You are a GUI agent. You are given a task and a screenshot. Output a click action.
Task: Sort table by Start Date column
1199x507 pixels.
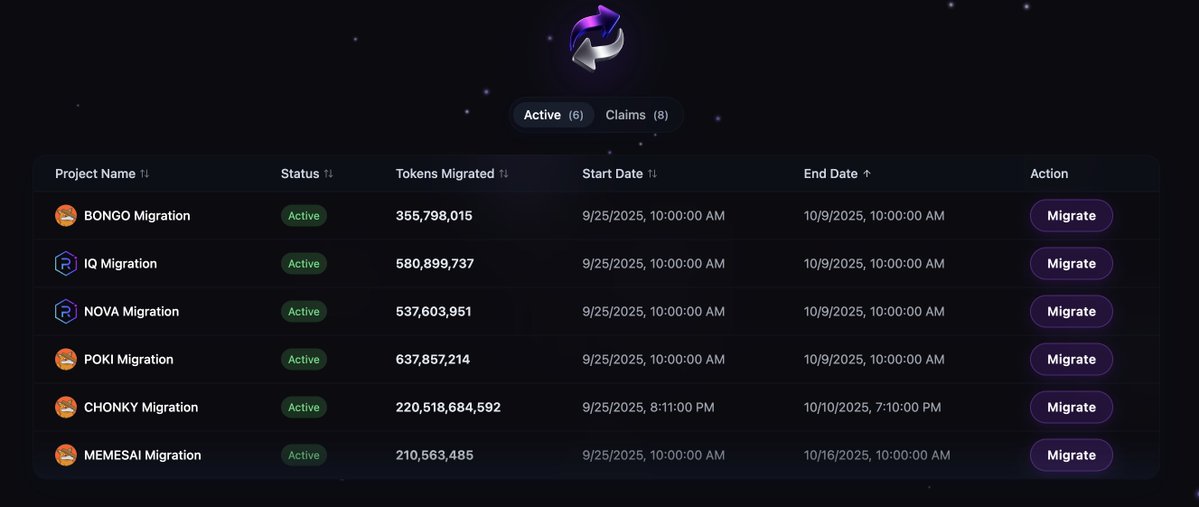[653, 174]
